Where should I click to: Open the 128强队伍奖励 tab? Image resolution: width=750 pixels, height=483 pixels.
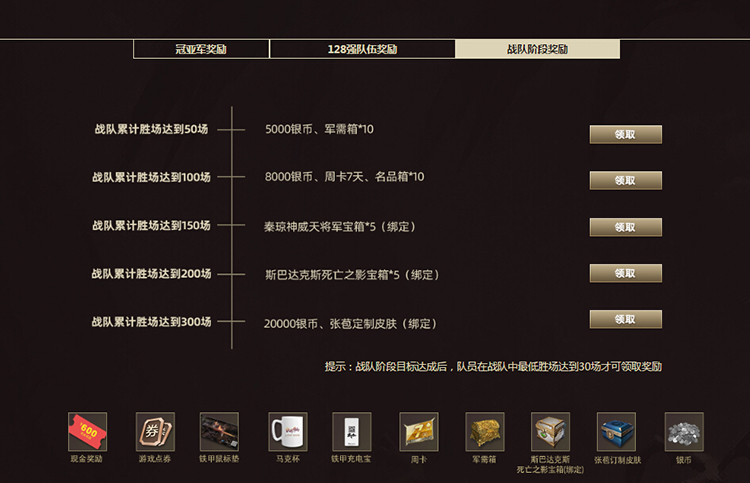coord(362,49)
